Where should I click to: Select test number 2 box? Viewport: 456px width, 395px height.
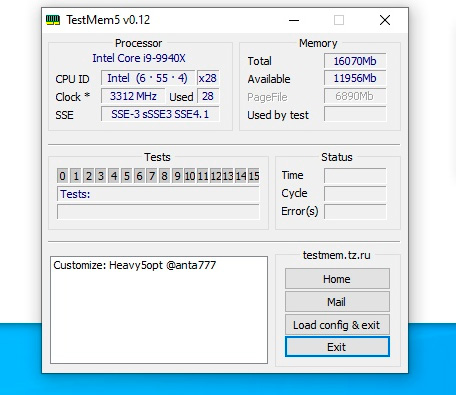[x=89, y=176]
